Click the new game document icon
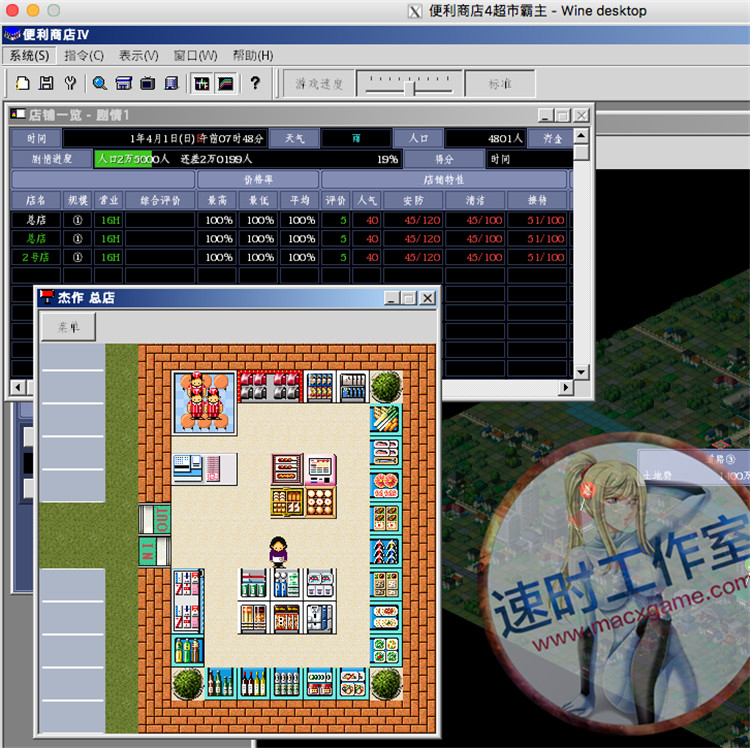Screen dimensions: 750x748 22,84
